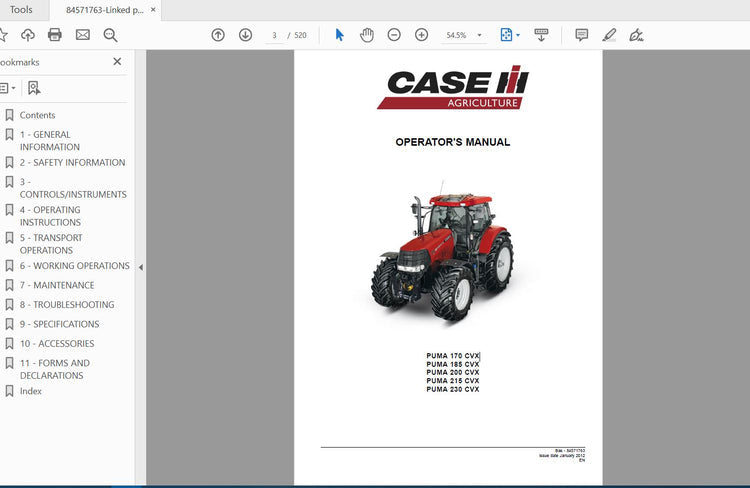Switch to the 84571763-Linked document tab
The height and width of the screenshot is (488, 750).
pos(105,10)
